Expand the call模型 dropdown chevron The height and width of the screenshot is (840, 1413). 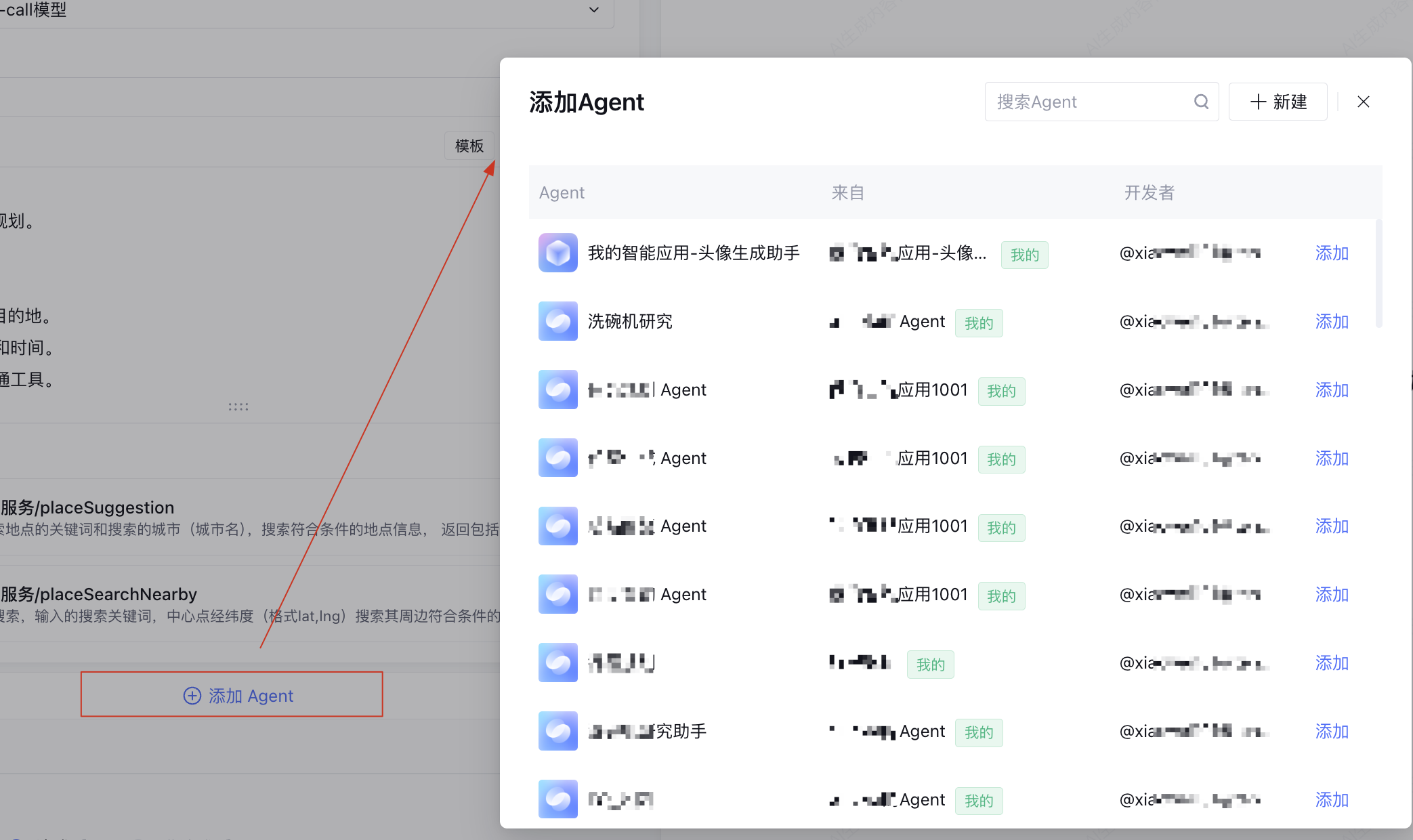tap(594, 9)
